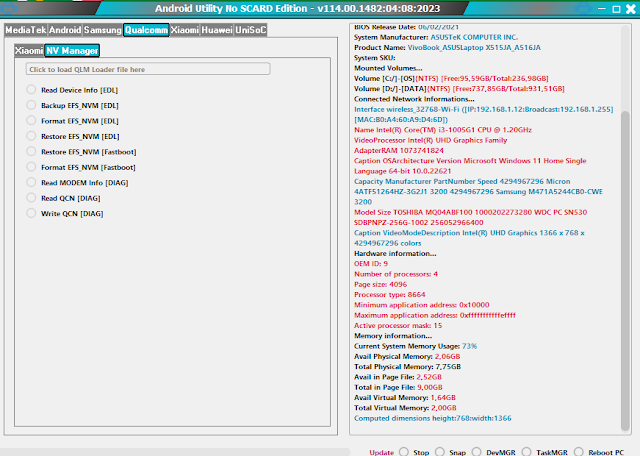Click the window title 'Android Utility No SCARD Edition'
The width and height of the screenshot is (640, 456).
point(231,9)
